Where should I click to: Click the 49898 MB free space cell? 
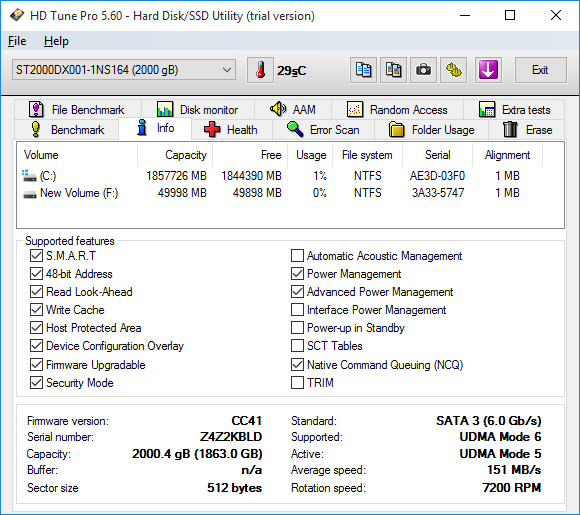coord(257,193)
